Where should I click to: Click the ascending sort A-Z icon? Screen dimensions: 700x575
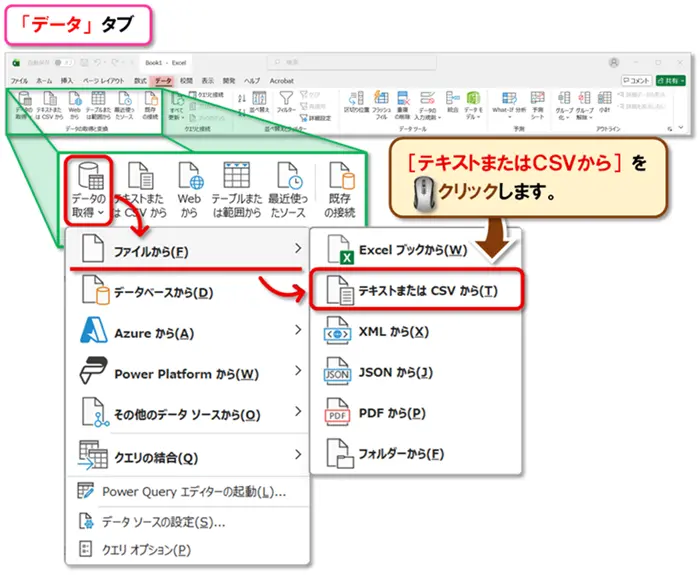coord(242,98)
